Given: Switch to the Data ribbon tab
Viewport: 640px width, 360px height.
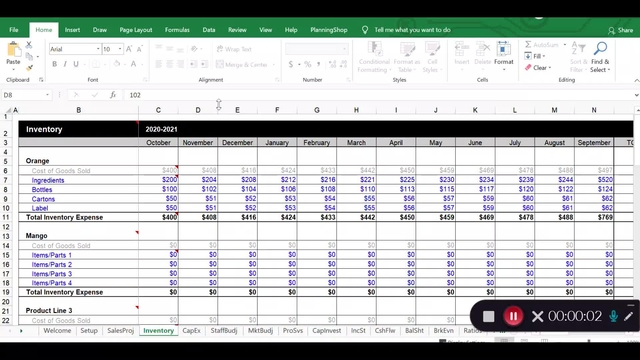Looking at the screenshot, I should (209, 30).
